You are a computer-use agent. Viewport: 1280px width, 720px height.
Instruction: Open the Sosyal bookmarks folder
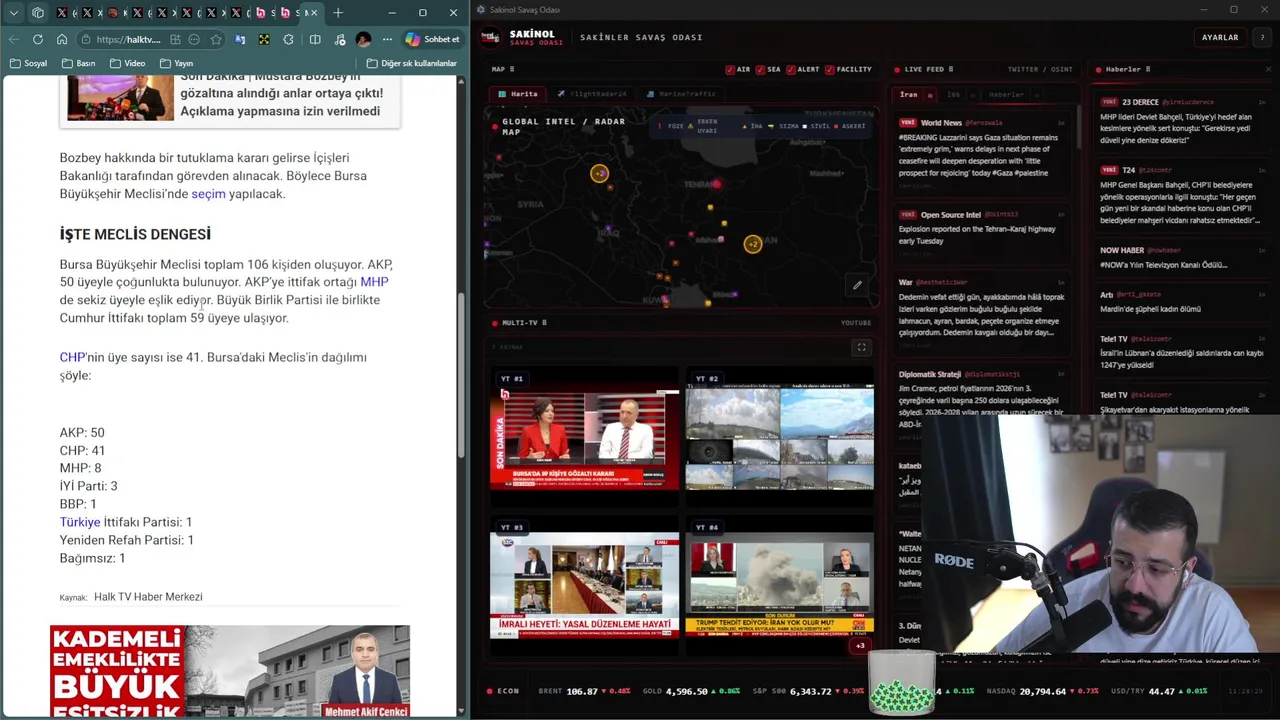pyautogui.click(x=29, y=63)
